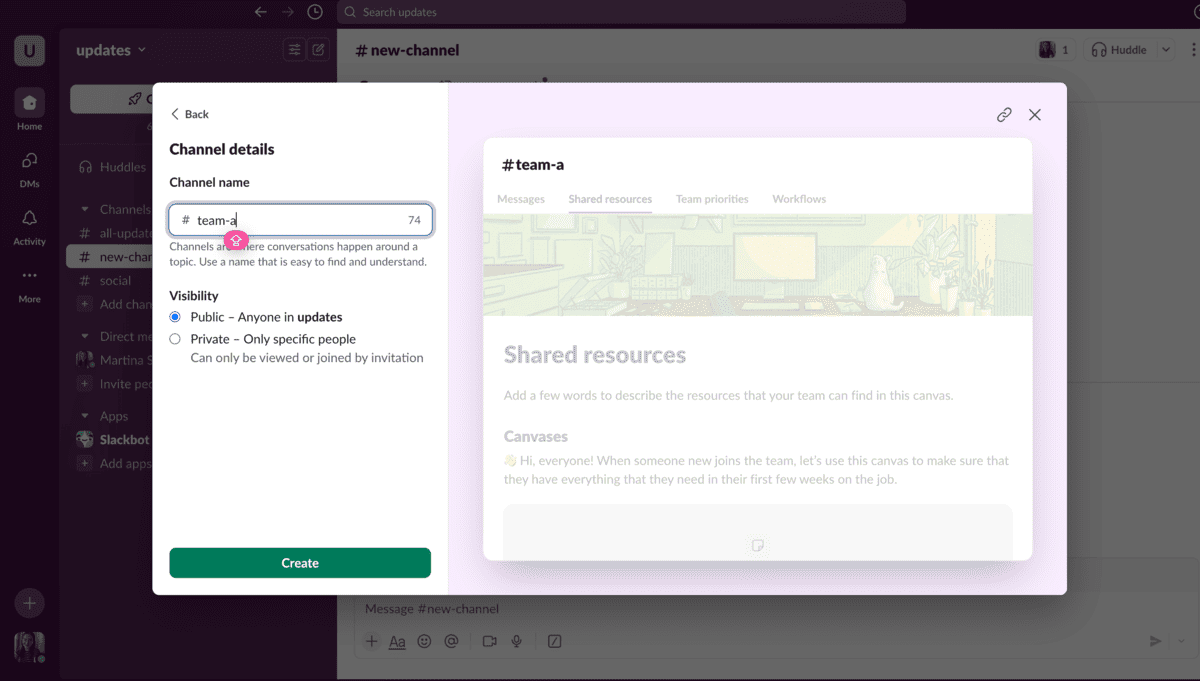This screenshot has height=681, width=1200.
Task: Switch to the Team priorities tab
Action: pyautogui.click(x=712, y=199)
